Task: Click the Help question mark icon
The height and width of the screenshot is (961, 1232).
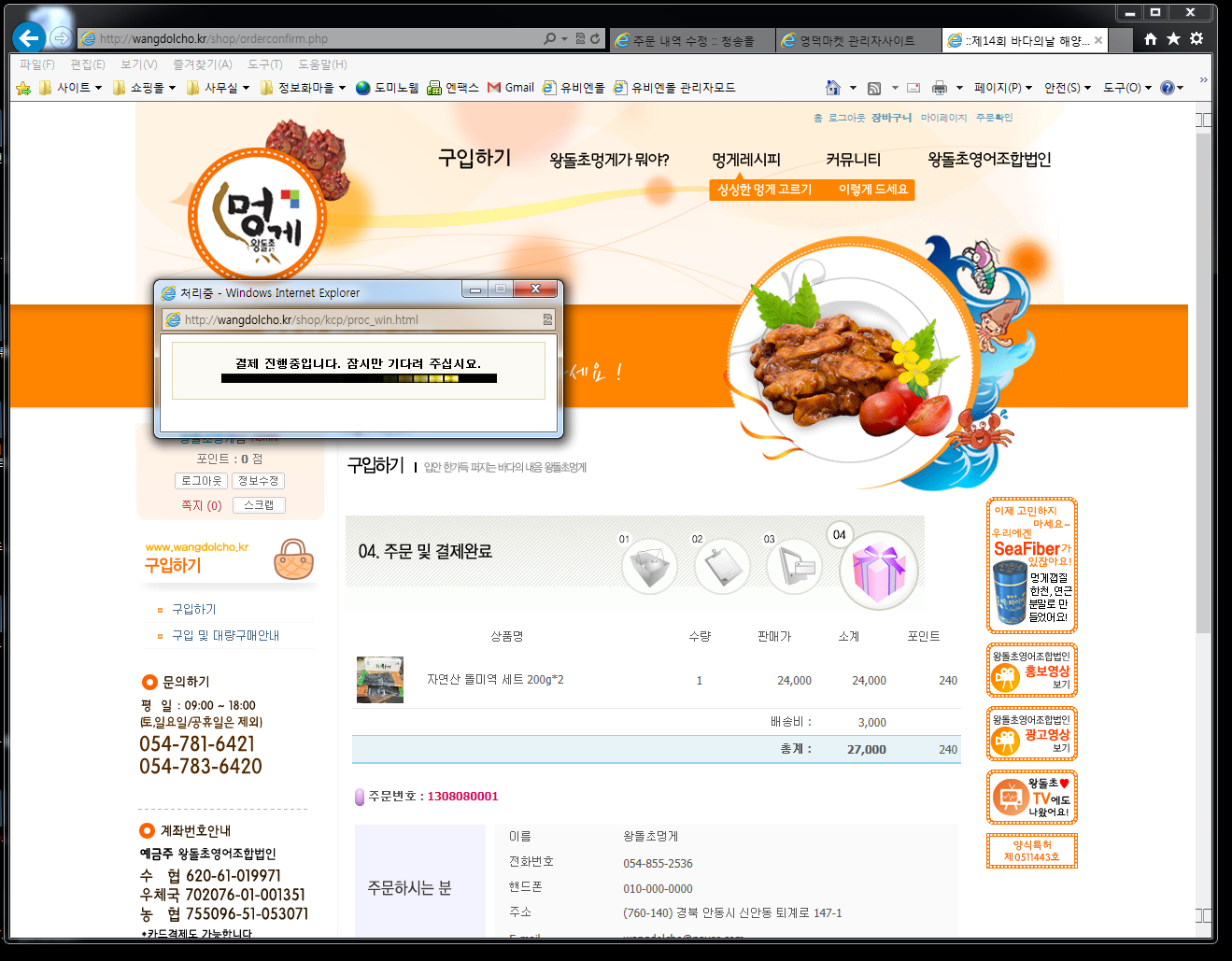Action: pos(1167,88)
